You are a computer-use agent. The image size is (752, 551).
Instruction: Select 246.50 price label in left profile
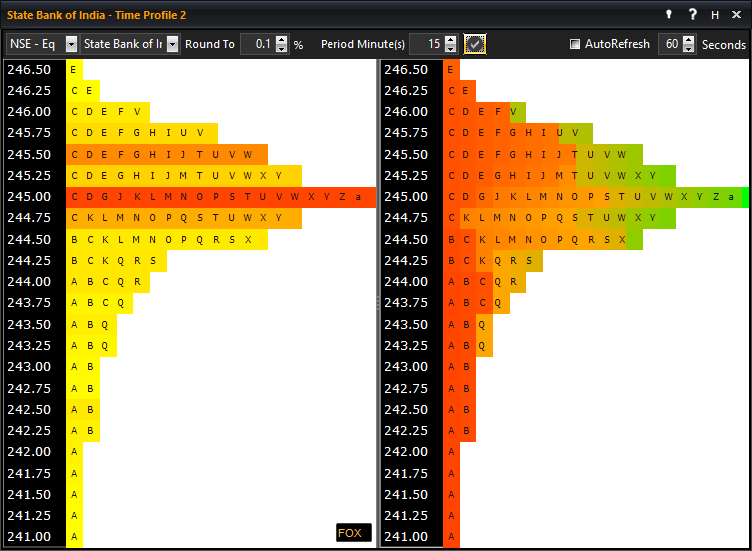click(x=29, y=70)
